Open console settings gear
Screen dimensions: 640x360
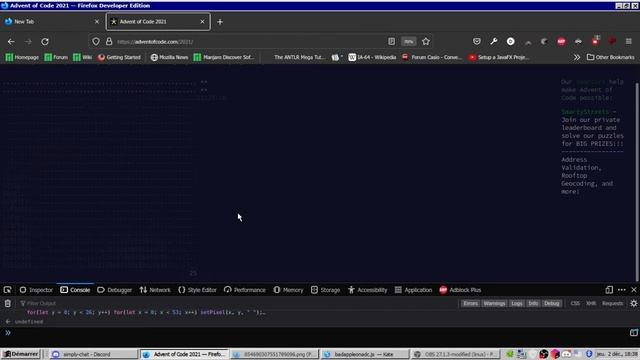(633, 303)
